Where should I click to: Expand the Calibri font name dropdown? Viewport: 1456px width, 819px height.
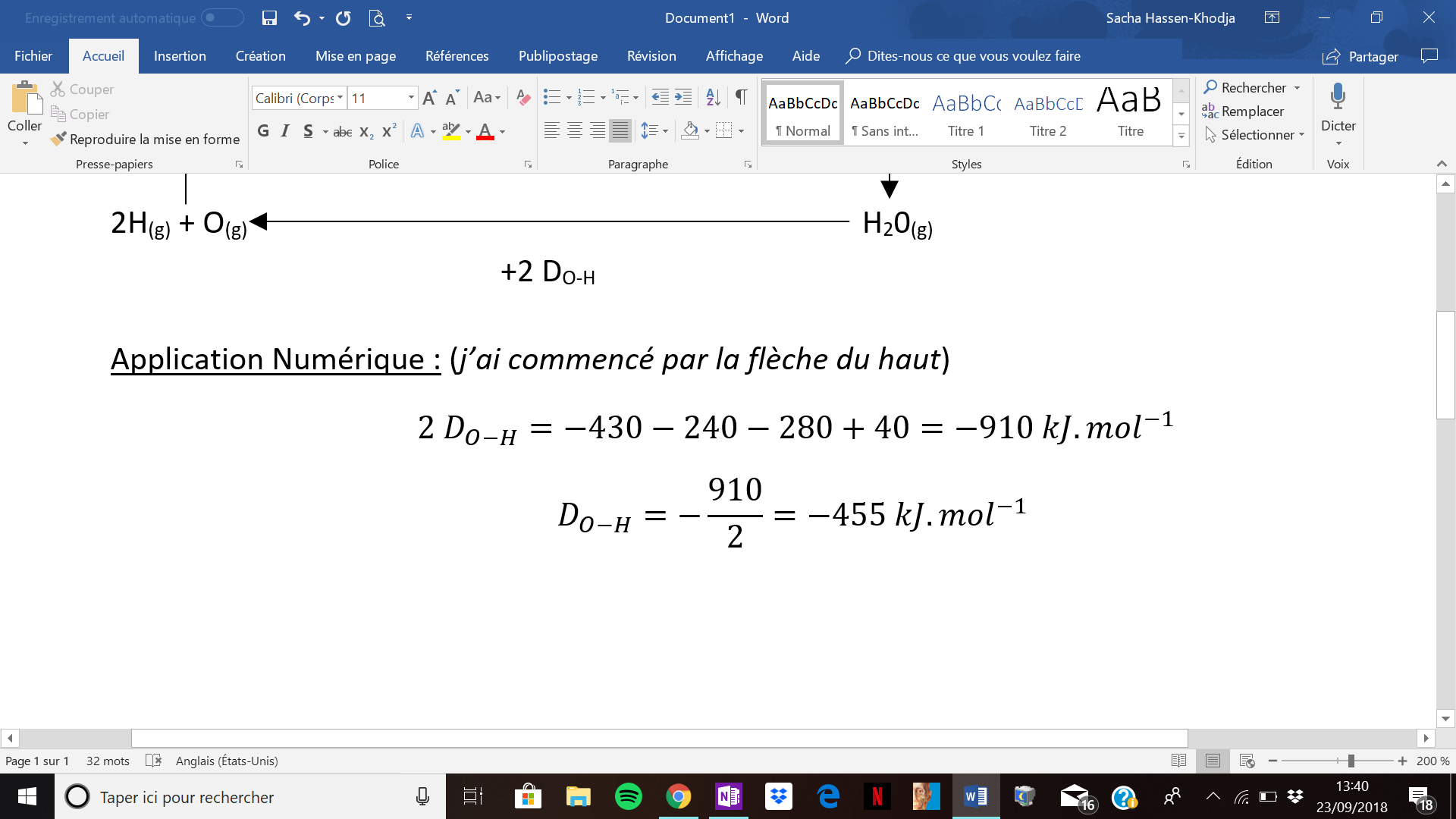pyautogui.click(x=340, y=98)
